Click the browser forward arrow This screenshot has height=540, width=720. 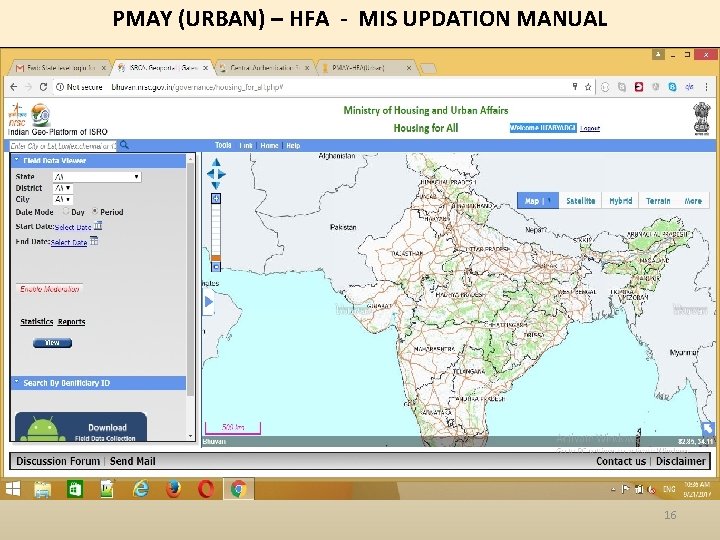28,87
